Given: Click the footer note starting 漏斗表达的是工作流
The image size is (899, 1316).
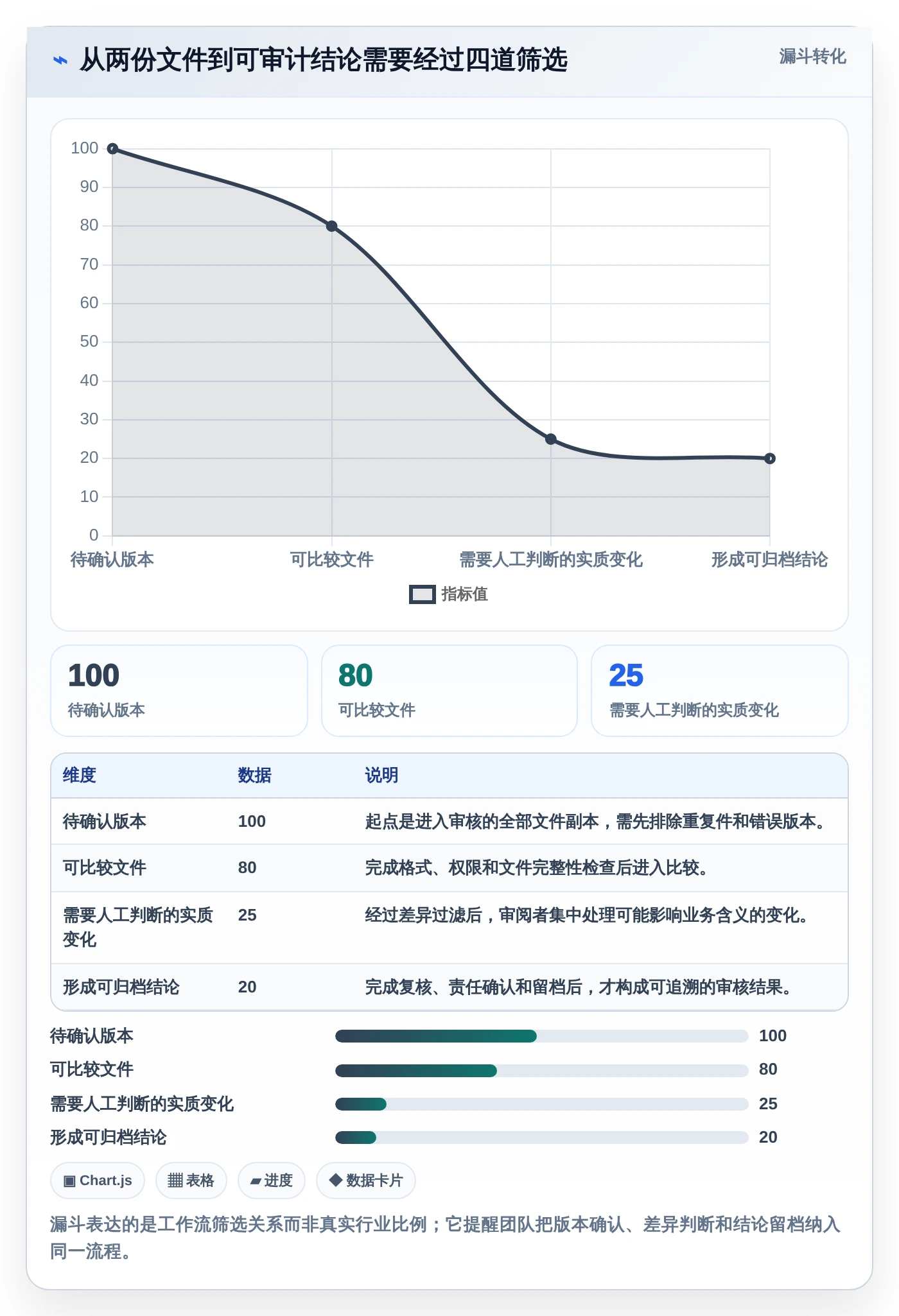Looking at the screenshot, I should [445, 1238].
